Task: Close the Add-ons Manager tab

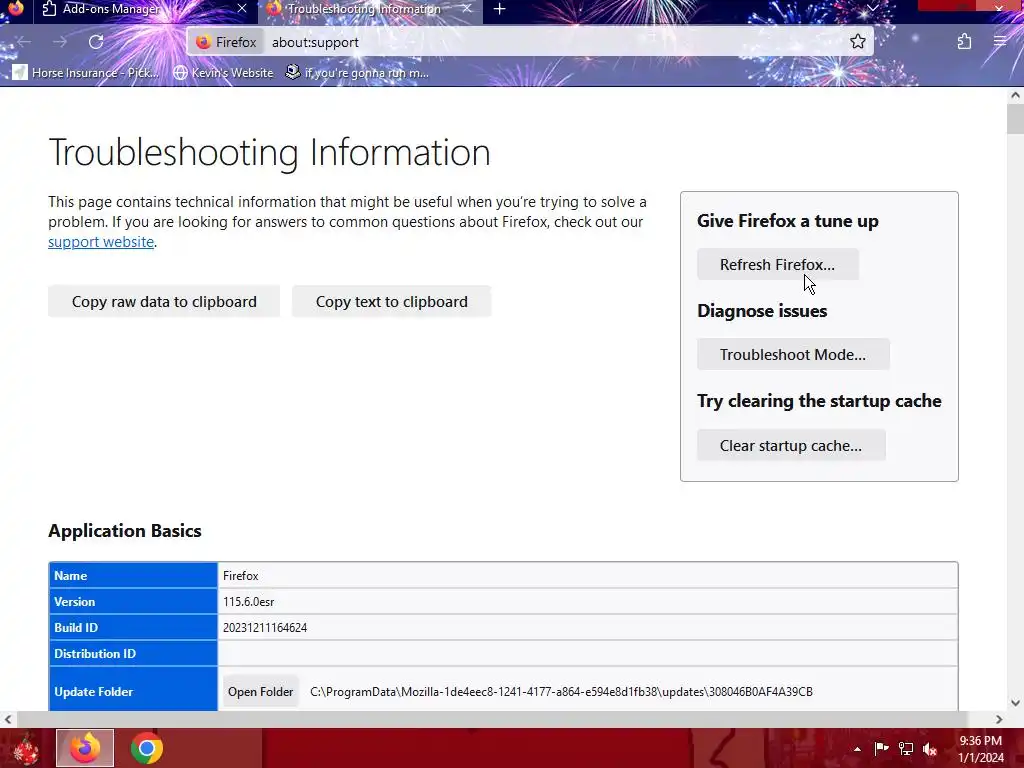Action: click(242, 8)
